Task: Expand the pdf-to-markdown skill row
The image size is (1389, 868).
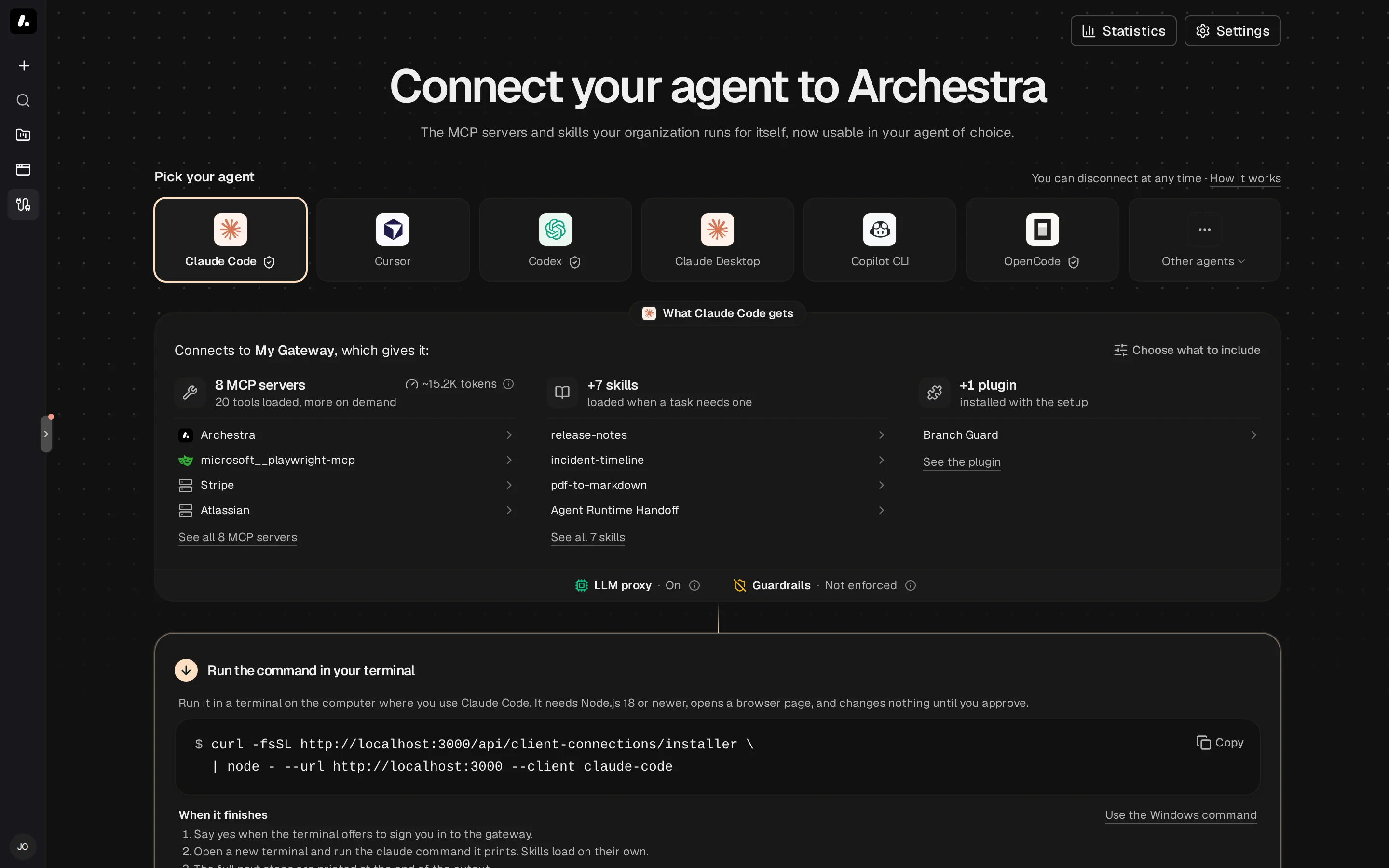Action: pos(718,485)
